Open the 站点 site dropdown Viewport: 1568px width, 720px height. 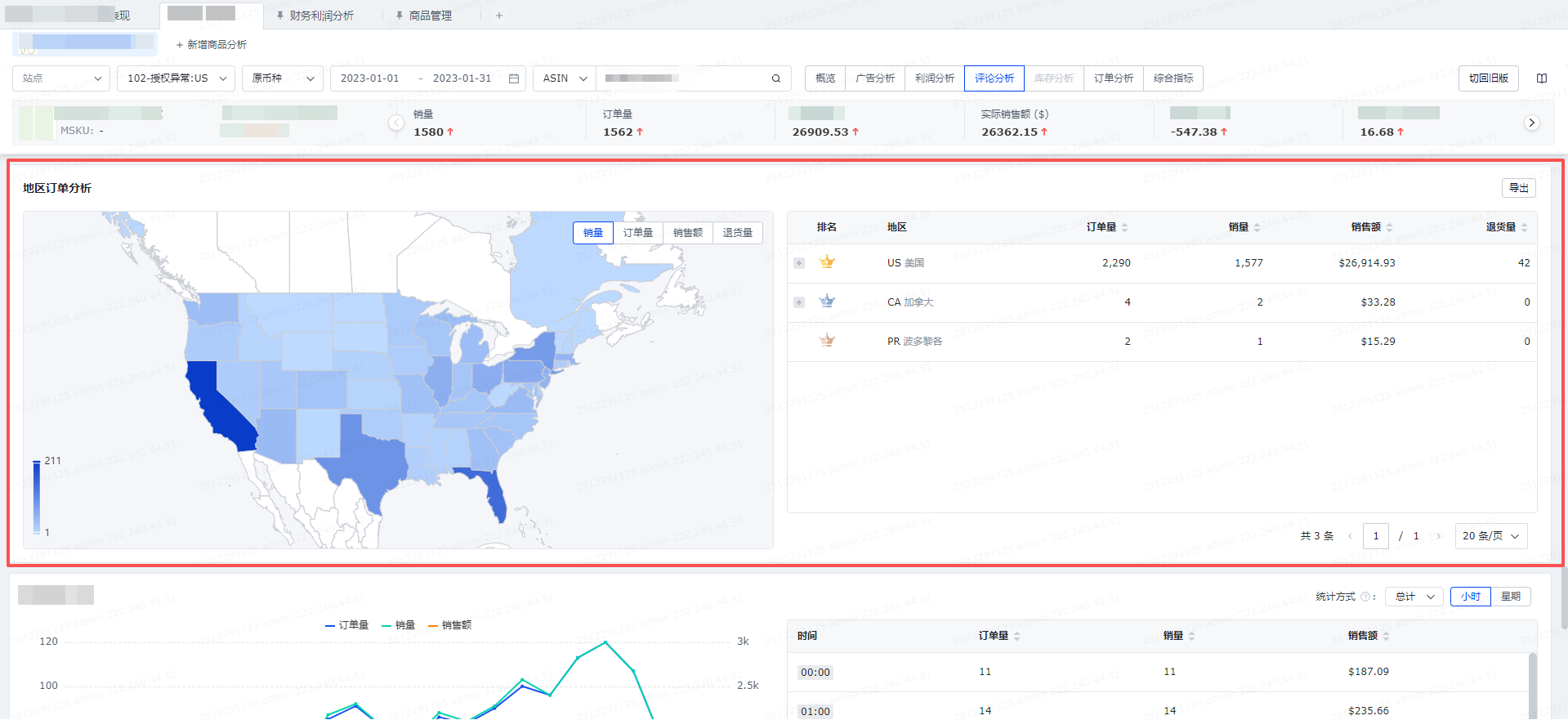61,78
